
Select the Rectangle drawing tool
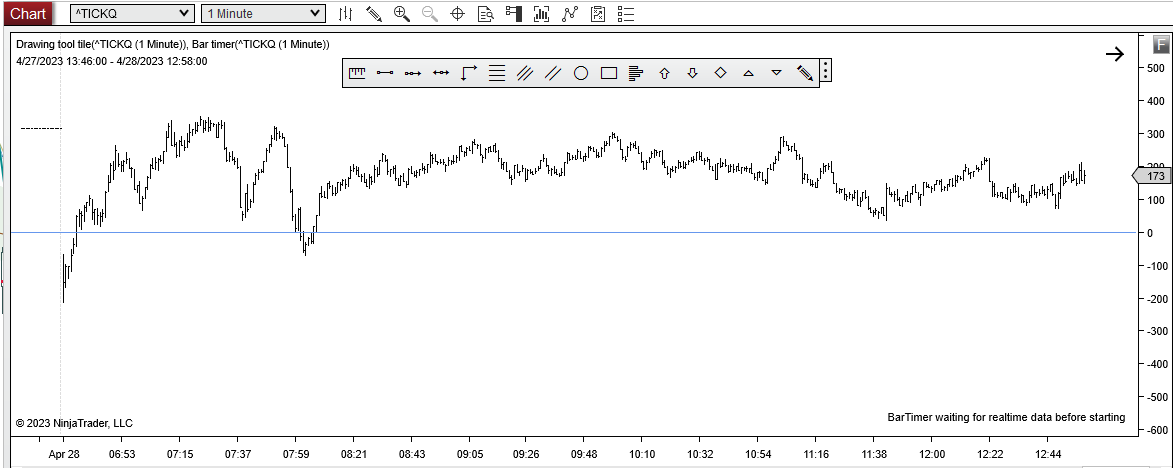(x=609, y=73)
